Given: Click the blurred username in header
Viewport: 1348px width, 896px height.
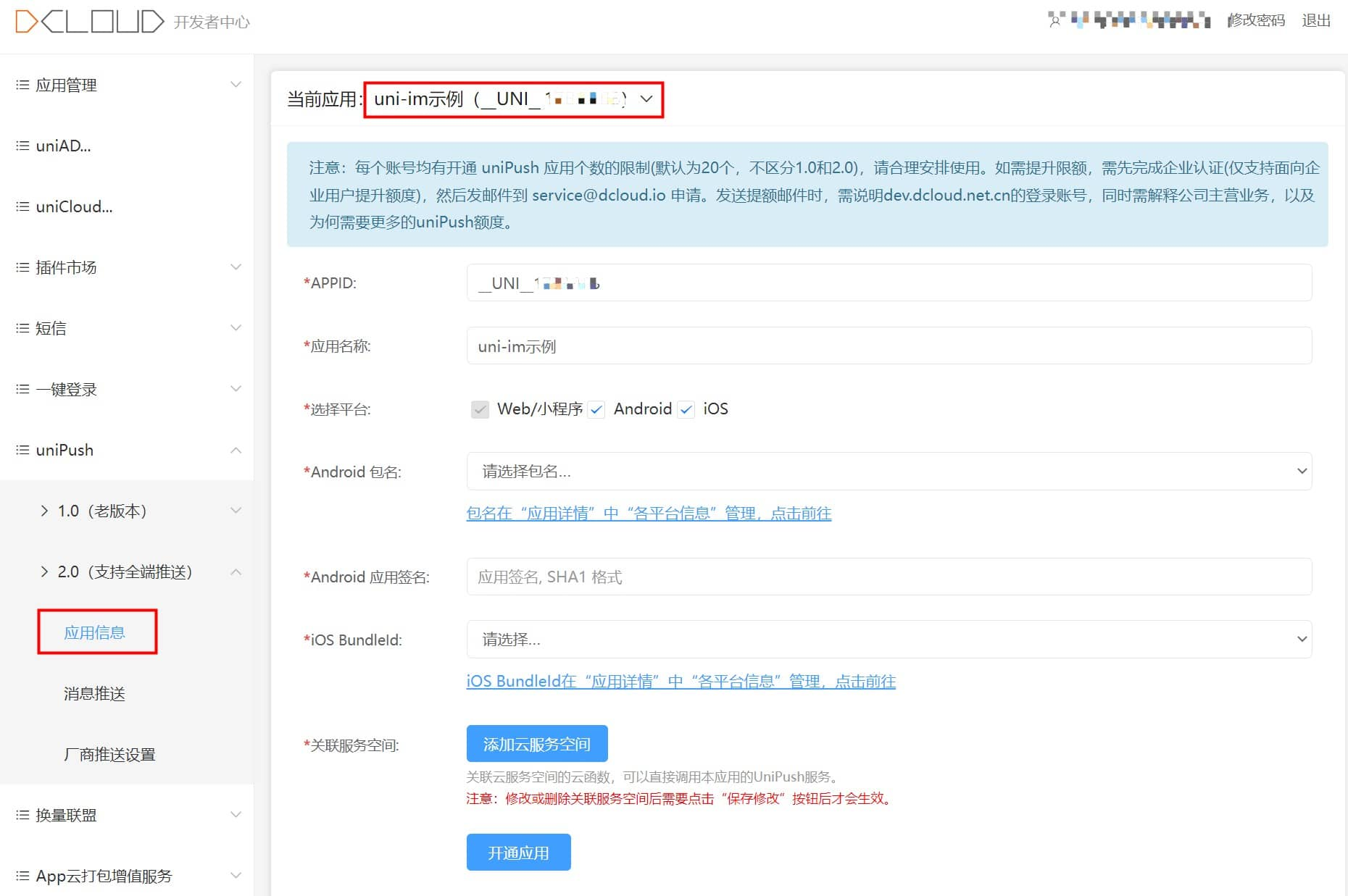Looking at the screenshot, I should (x=1141, y=20).
